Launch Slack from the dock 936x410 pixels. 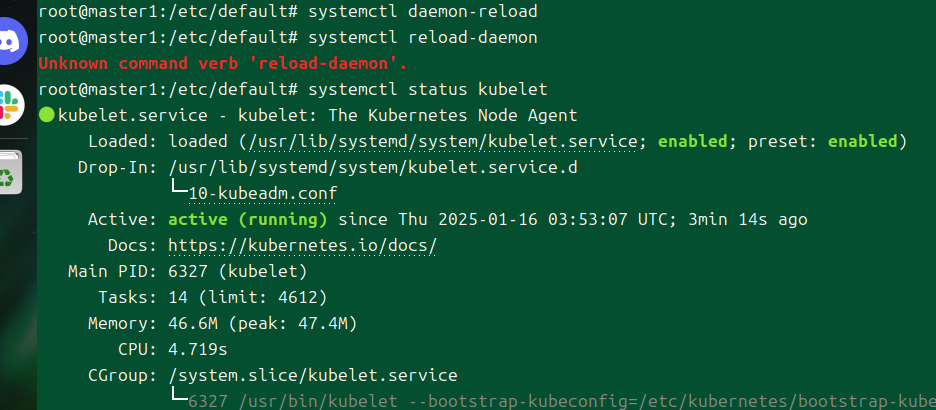pyautogui.click(x=12, y=103)
